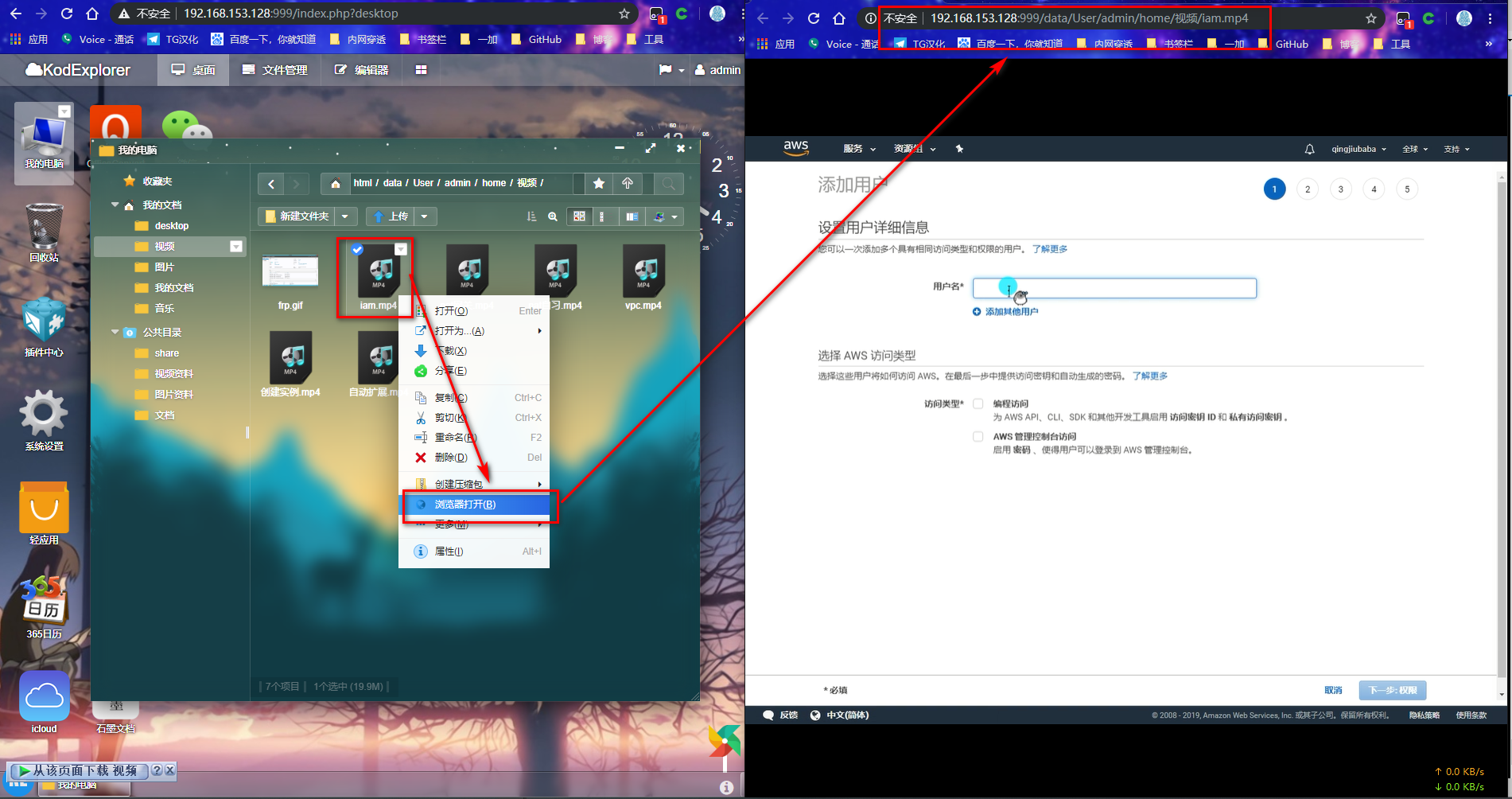This screenshot has width=1512, height=799.
Task: Go up one directory with arrow icon
Action: point(628,184)
